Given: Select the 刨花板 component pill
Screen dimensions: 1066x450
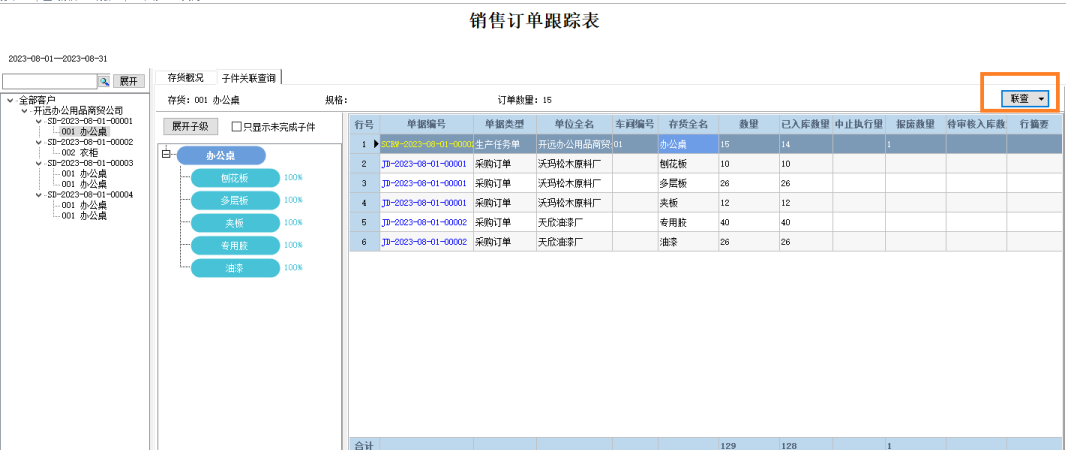Looking at the screenshot, I should (x=235, y=178).
